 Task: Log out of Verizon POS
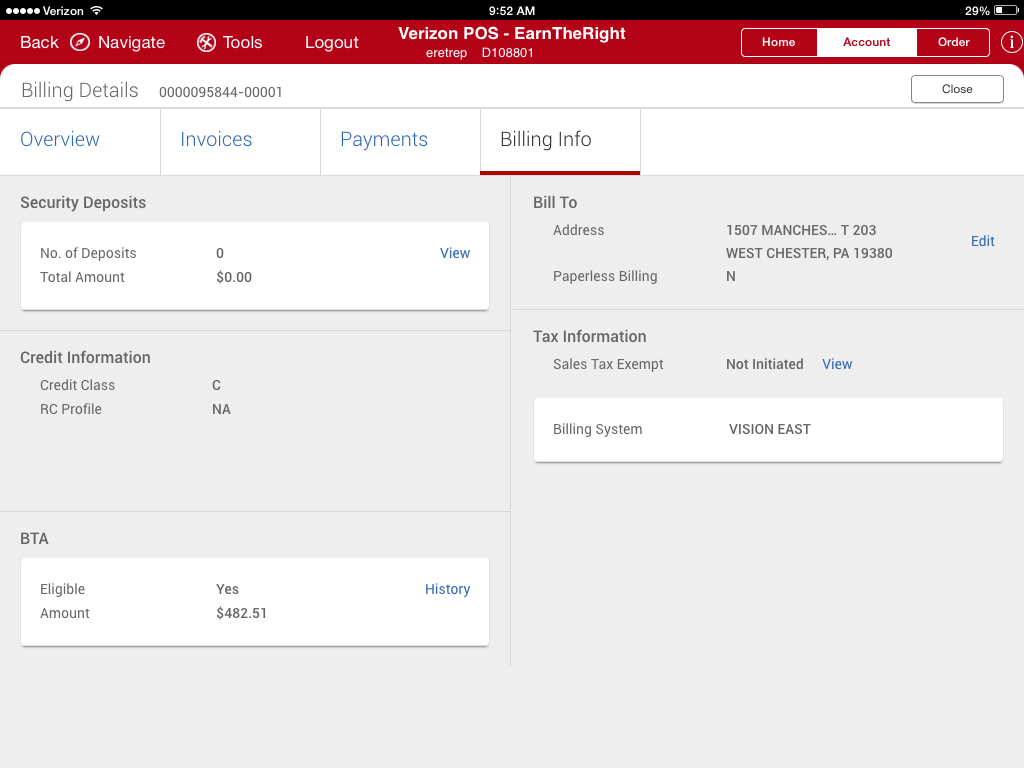(332, 42)
